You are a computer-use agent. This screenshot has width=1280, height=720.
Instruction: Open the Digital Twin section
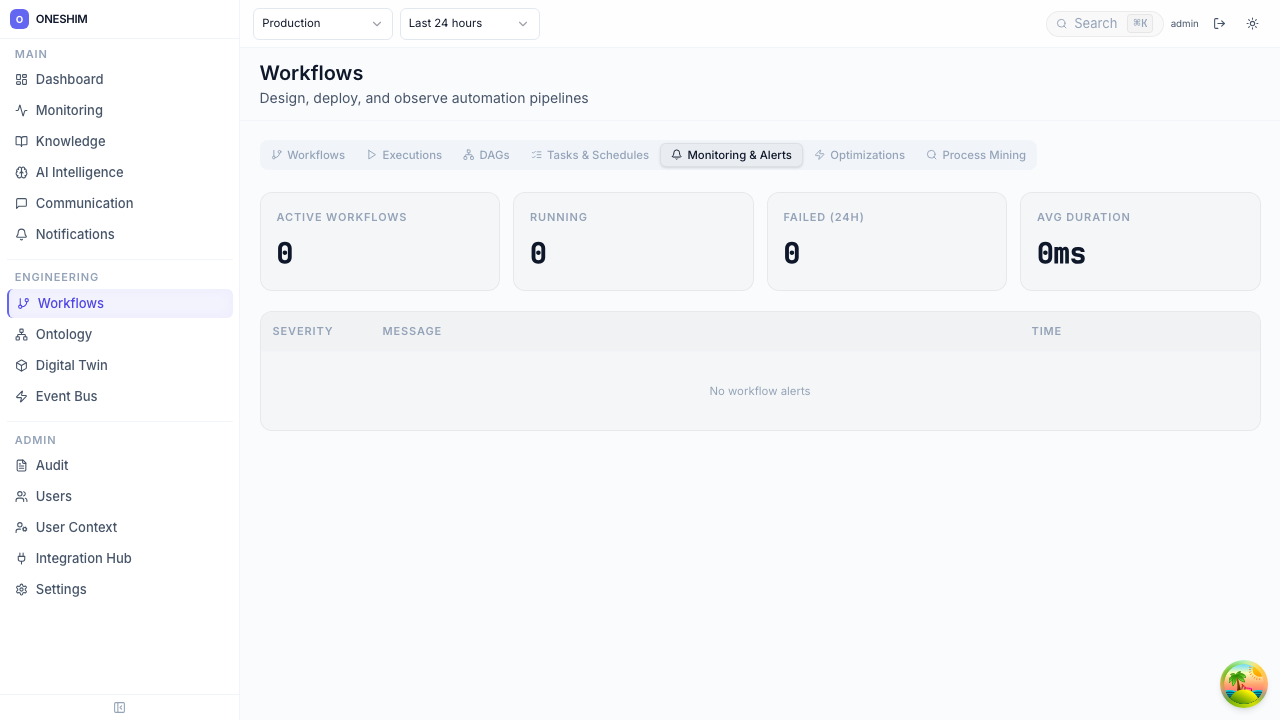tap(71, 365)
